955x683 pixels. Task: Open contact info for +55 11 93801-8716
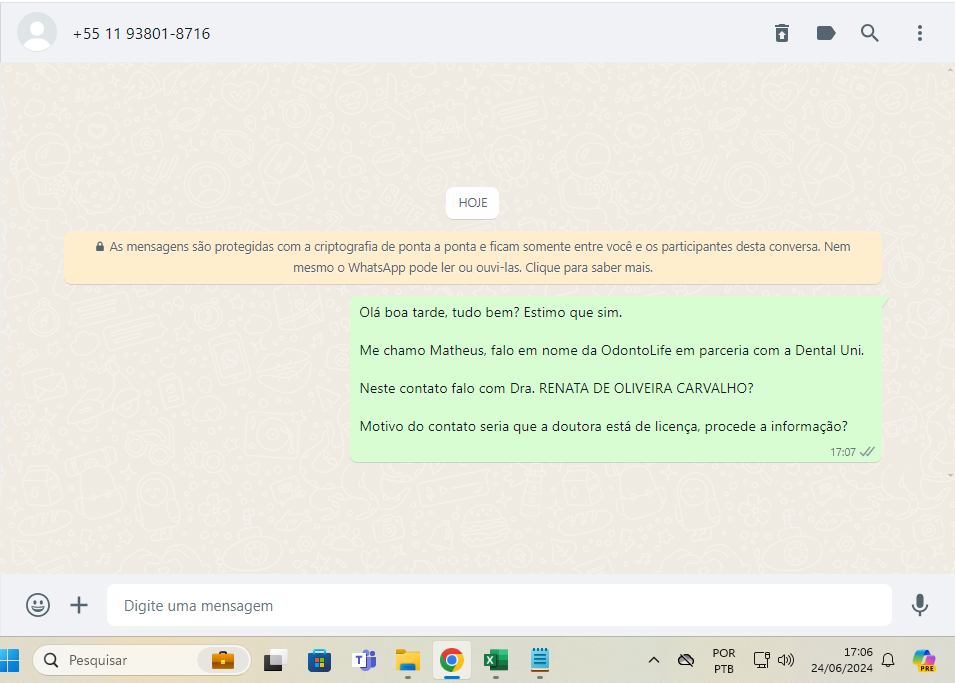(x=141, y=34)
